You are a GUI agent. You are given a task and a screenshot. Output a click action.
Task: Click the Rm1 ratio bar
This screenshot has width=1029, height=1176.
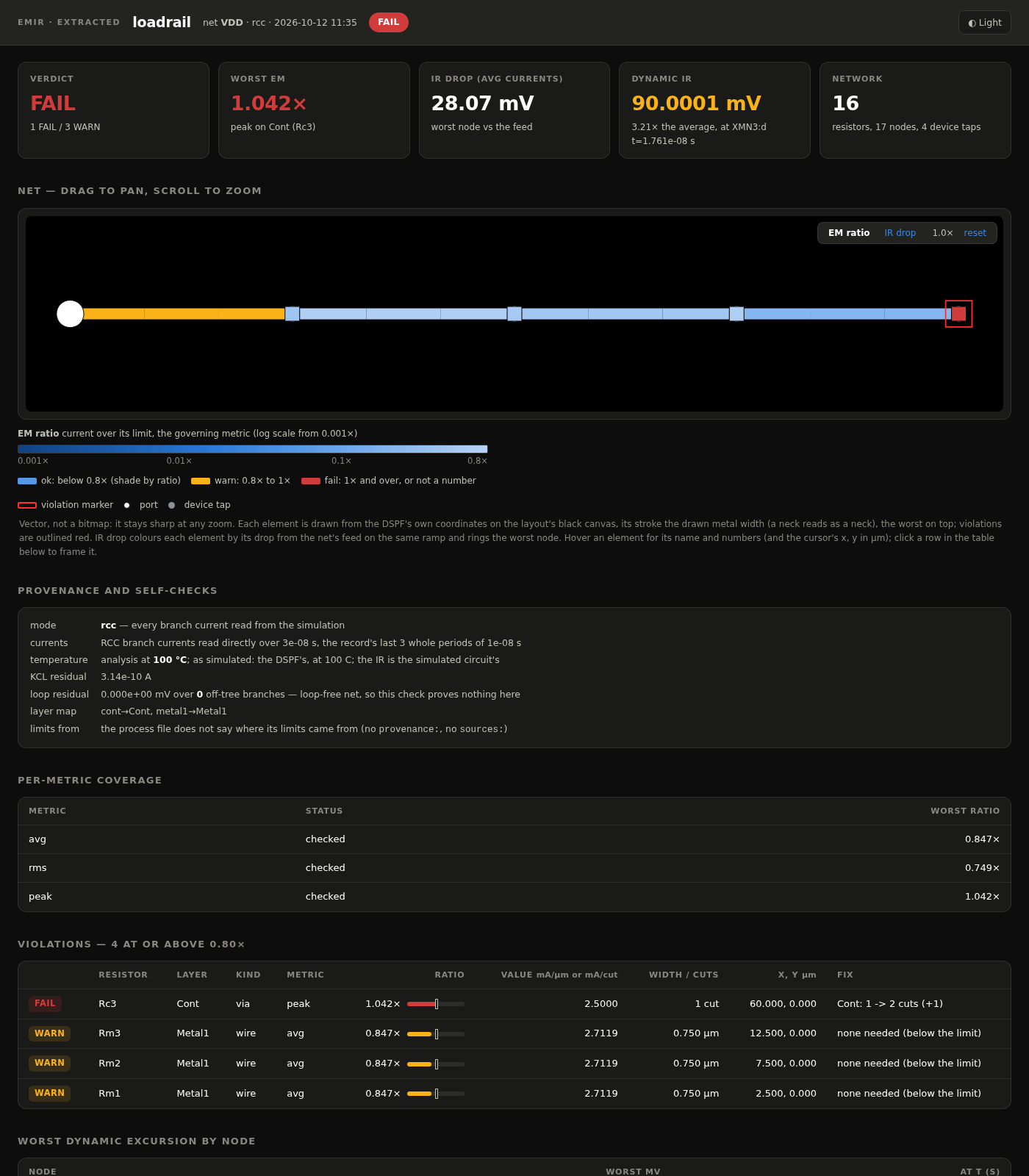pyautogui.click(x=436, y=1094)
